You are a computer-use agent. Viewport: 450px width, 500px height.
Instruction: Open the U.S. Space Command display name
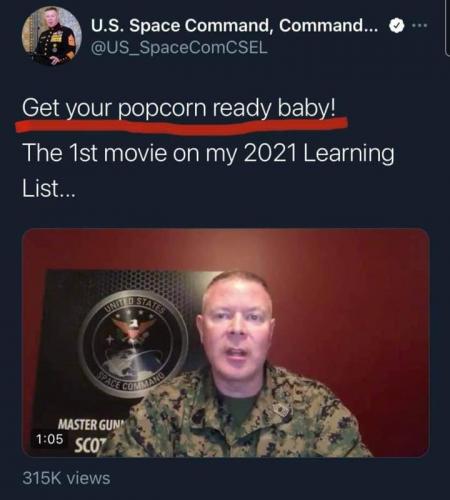click(x=234, y=25)
